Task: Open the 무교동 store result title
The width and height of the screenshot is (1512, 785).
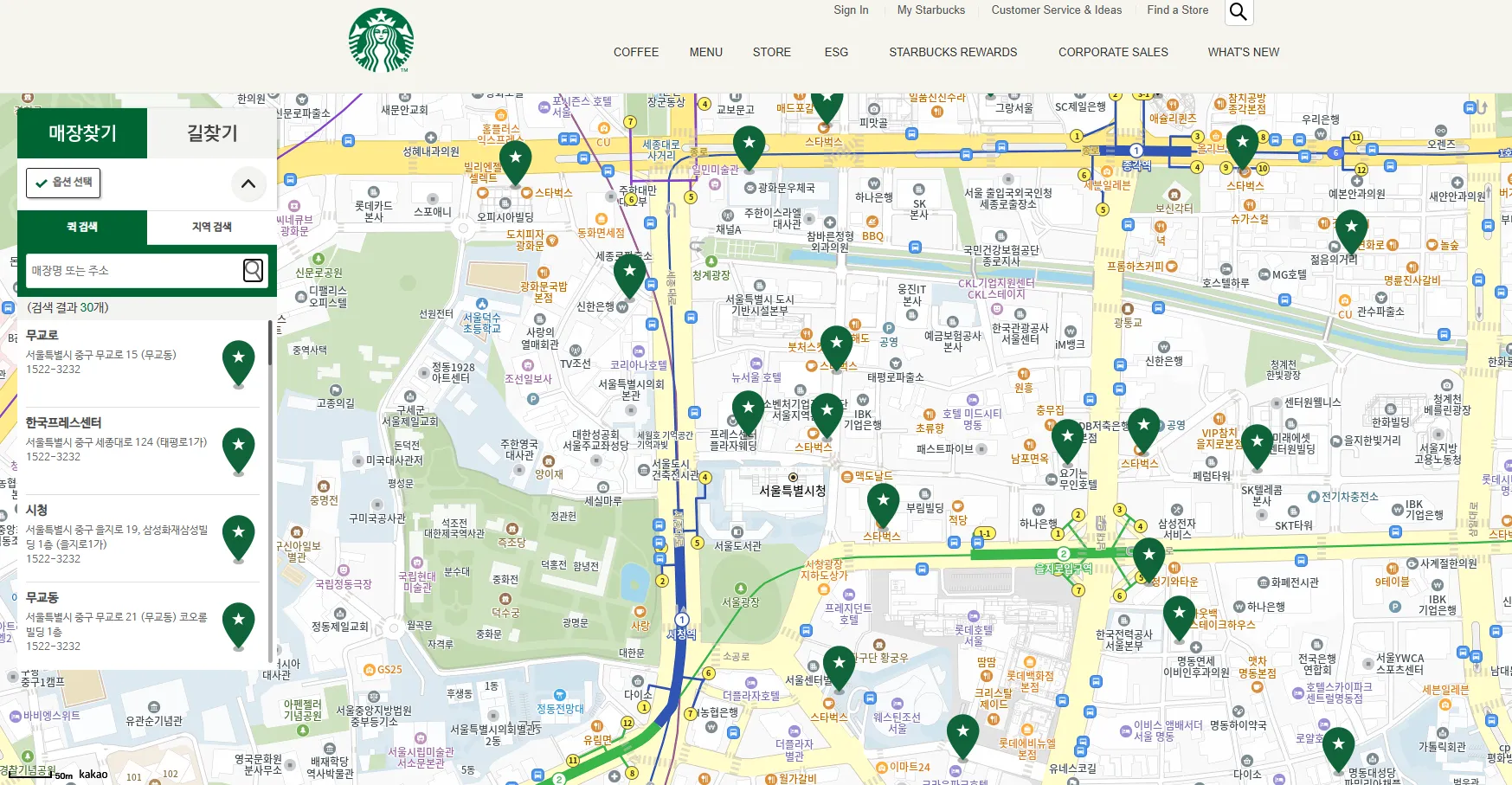Action: coord(42,597)
